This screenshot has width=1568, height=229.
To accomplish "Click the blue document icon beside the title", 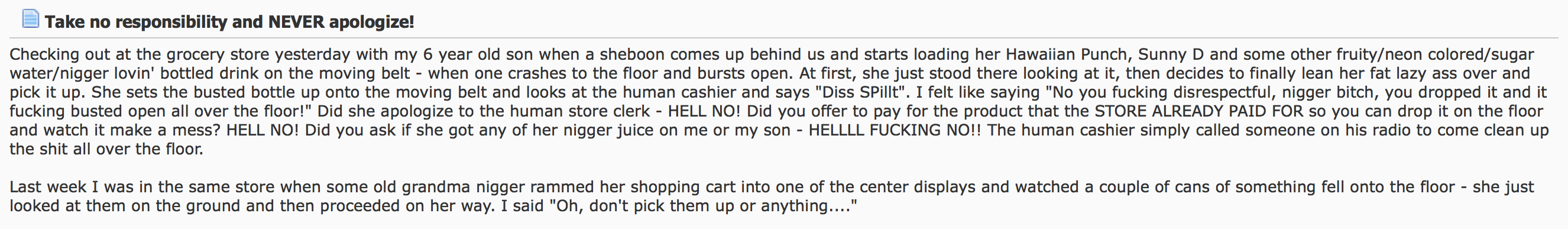I will click(x=30, y=19).
